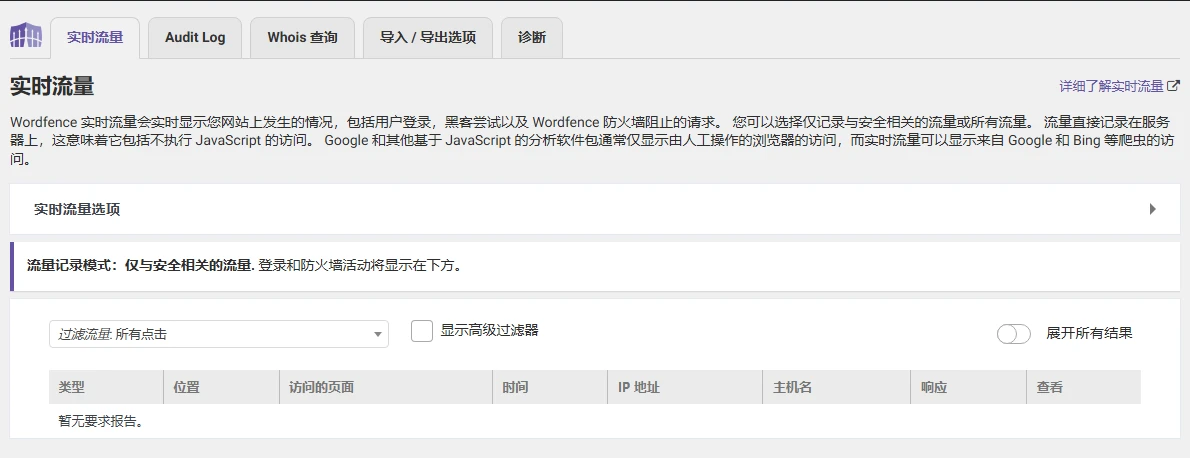
Task: Go to the 导入 / 导出选项 tab
Action: (428, 37)
